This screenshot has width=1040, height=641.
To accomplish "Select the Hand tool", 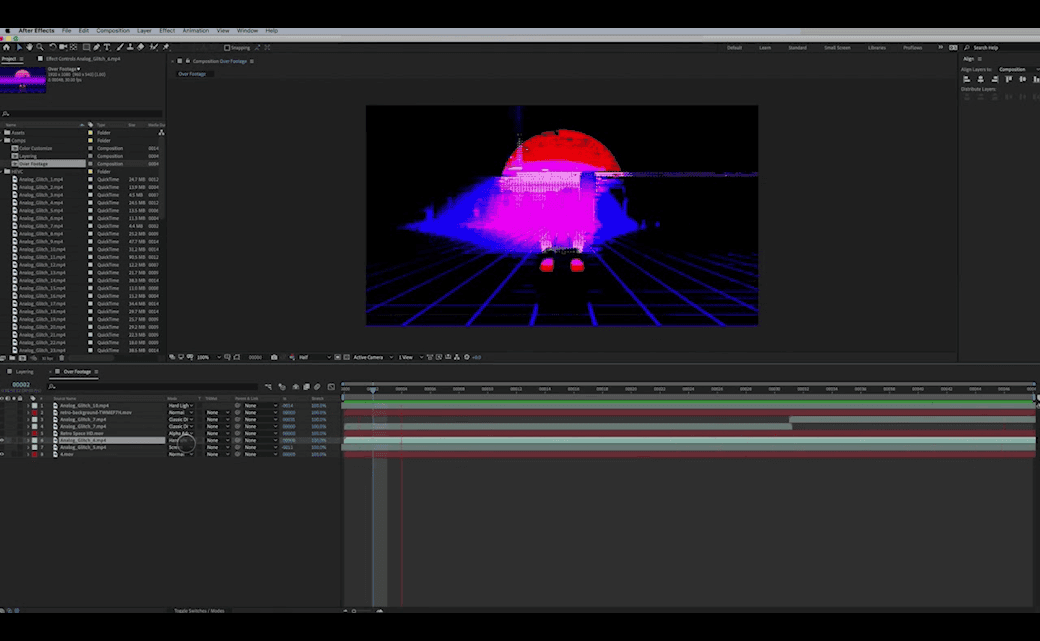I will (x=29, y=47).
